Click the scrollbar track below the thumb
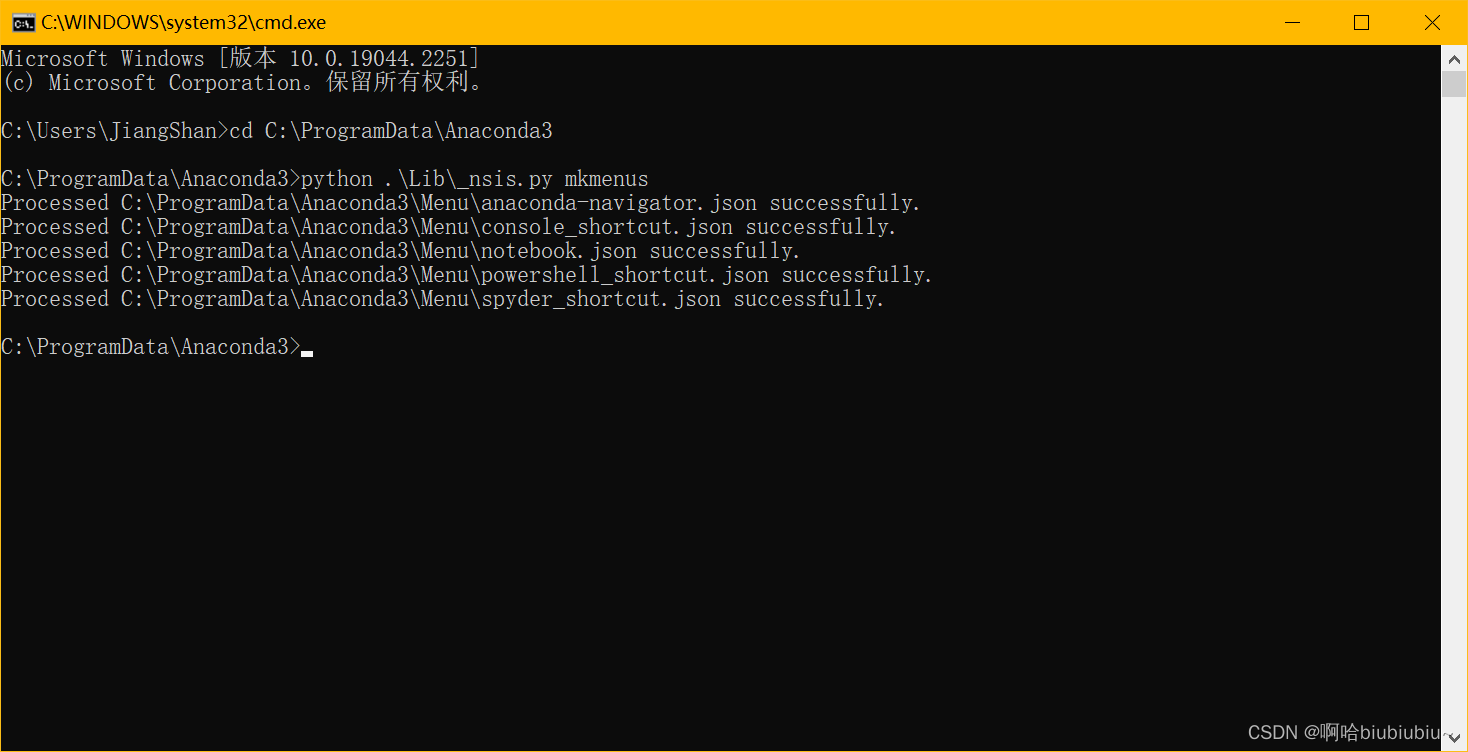The height and width of the screenshot is (752, 1468). pyautogui.click(x=1455, y=400)
